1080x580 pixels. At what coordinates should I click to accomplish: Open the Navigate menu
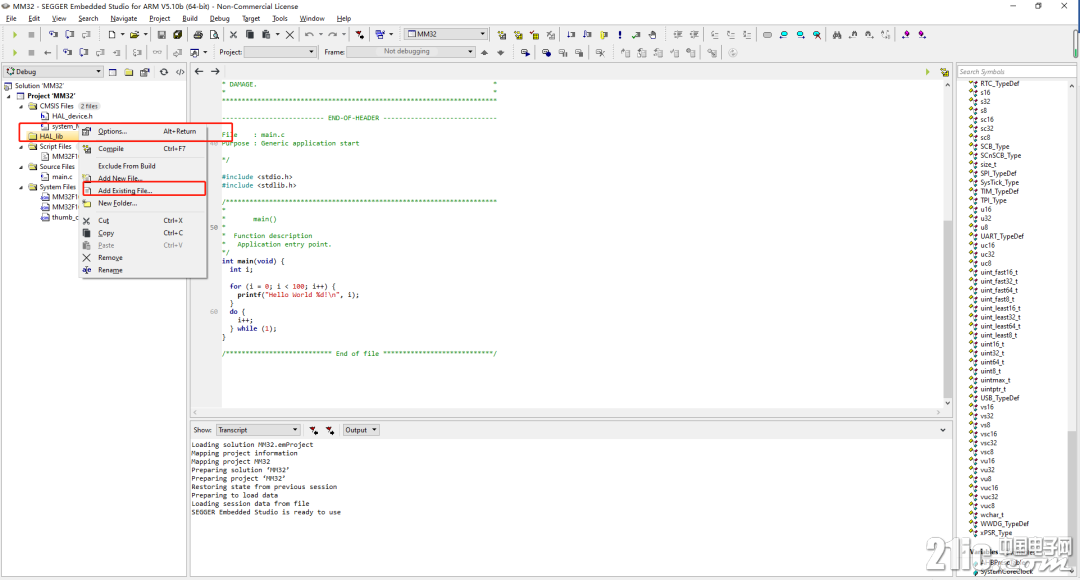[x=123, y=19]
